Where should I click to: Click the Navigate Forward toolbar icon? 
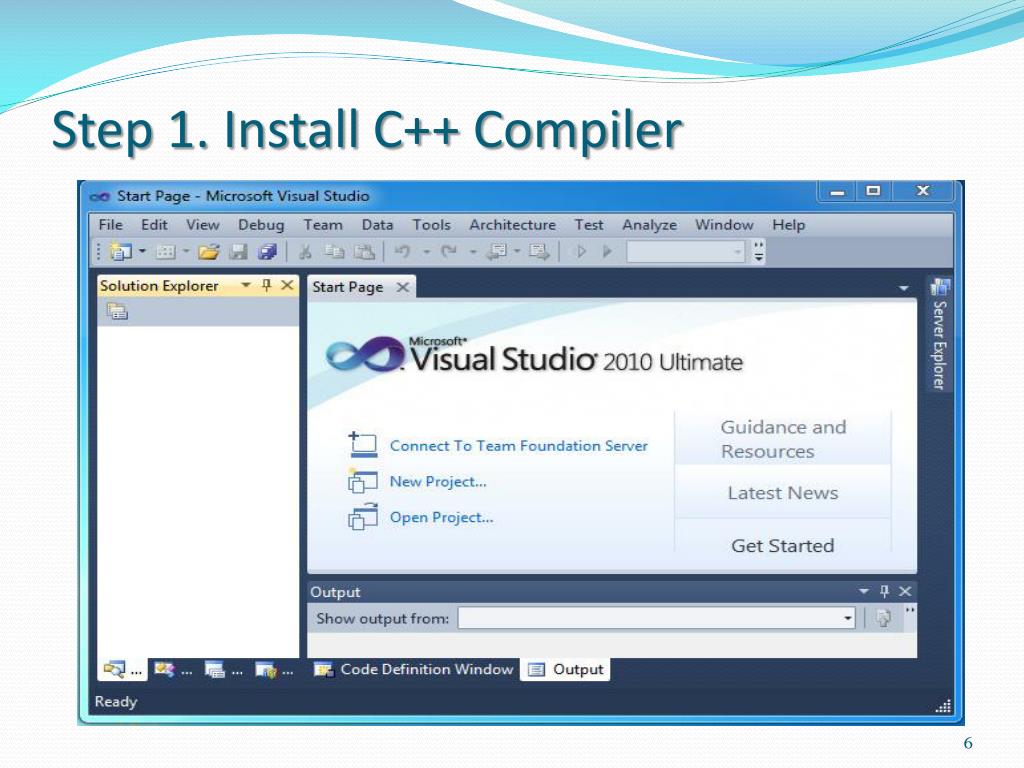pyautogui.click(x=539, y=251)
